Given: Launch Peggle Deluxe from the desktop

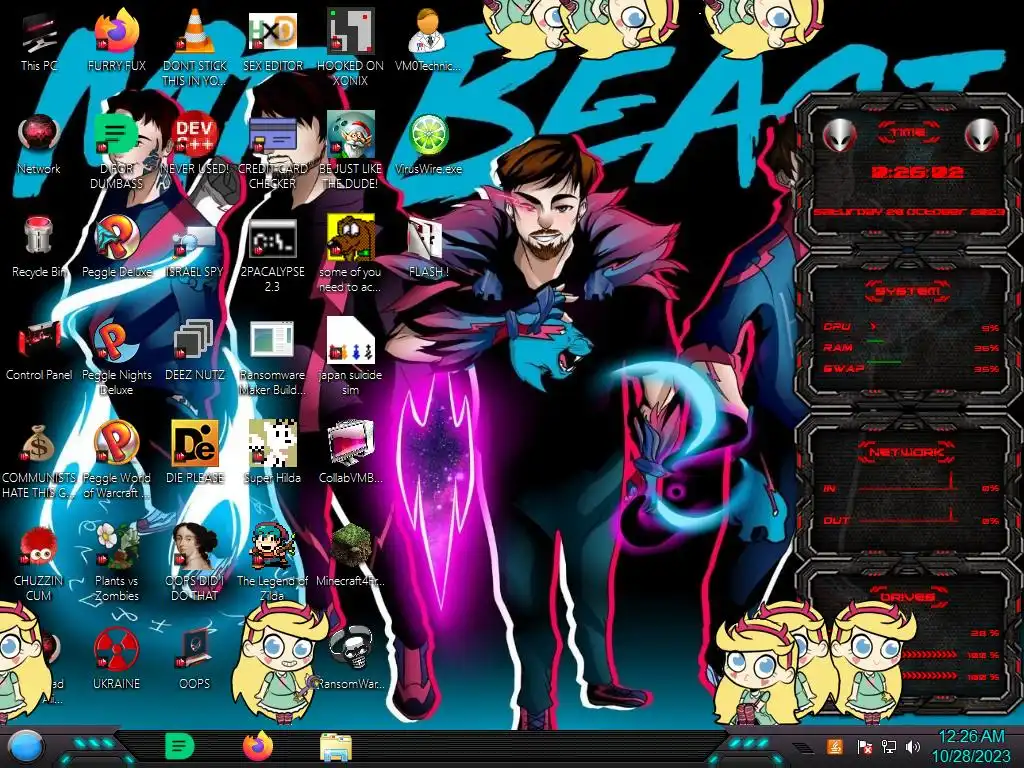Looking at the screenshot, I should [116, 247].
